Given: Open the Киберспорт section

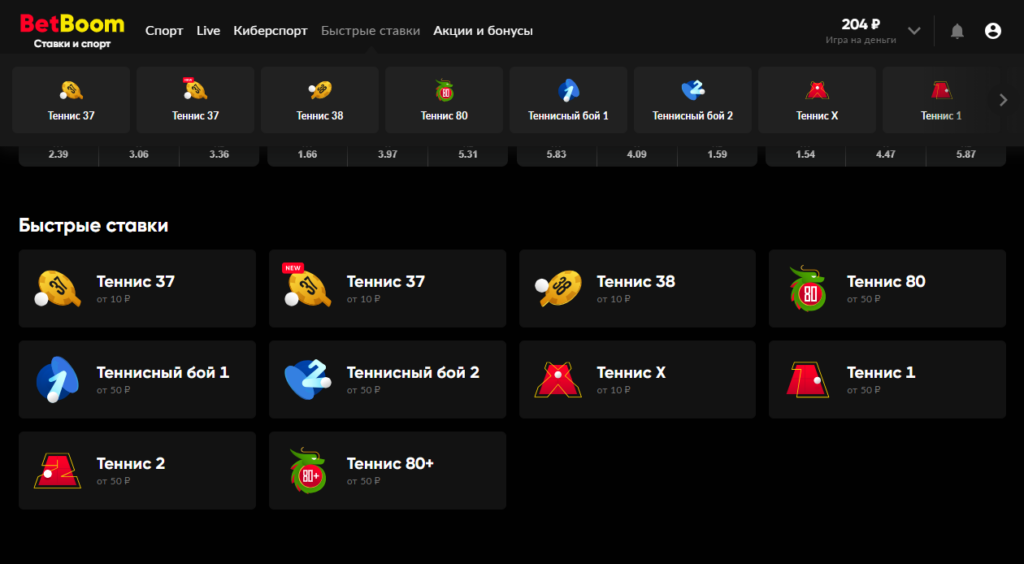Looking at the screenshot, I should (x=270, y=31).
